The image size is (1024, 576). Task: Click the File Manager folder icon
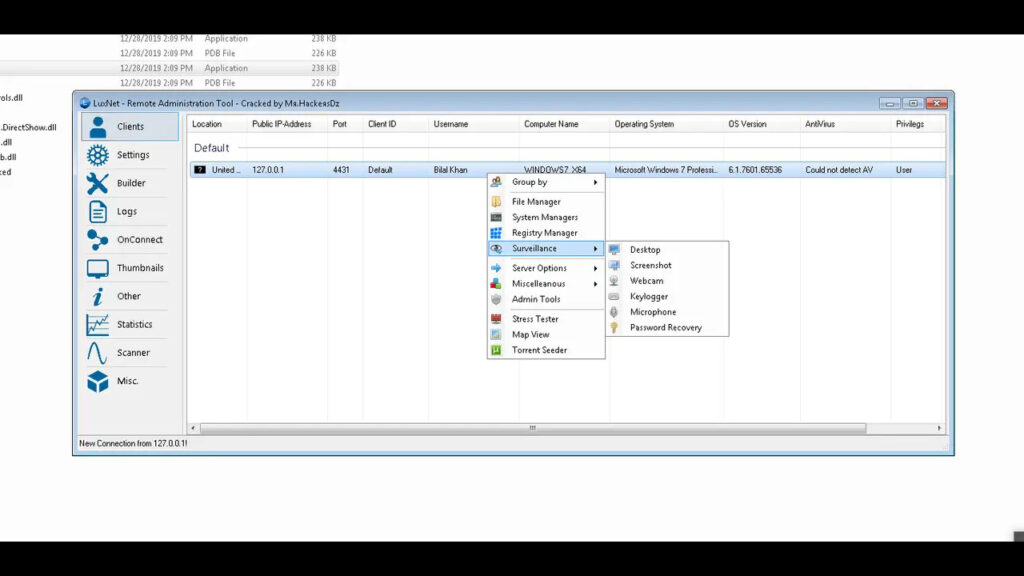(x=496, y=202)
